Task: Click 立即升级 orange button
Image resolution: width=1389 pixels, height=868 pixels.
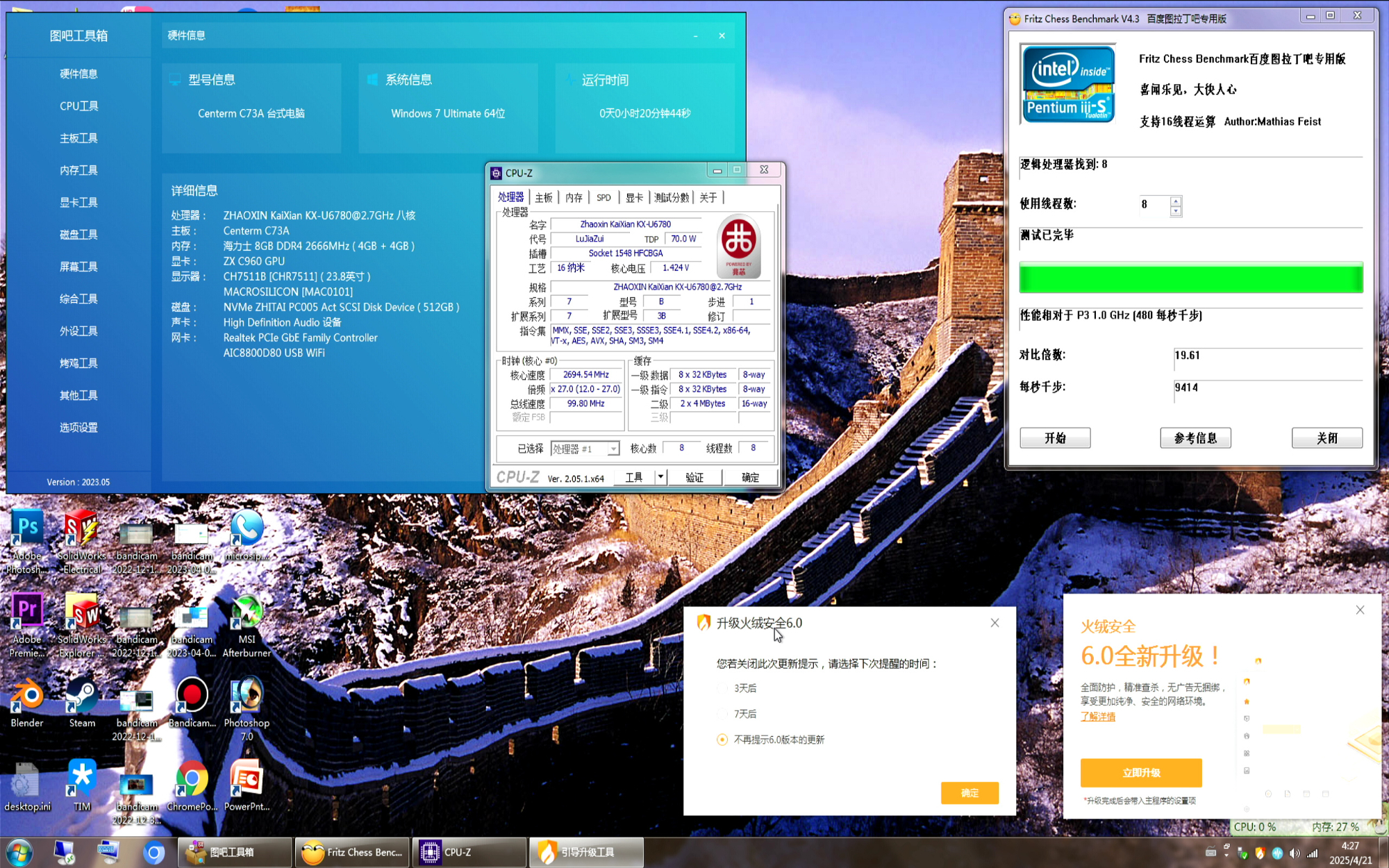Action: coord(1141,773)
